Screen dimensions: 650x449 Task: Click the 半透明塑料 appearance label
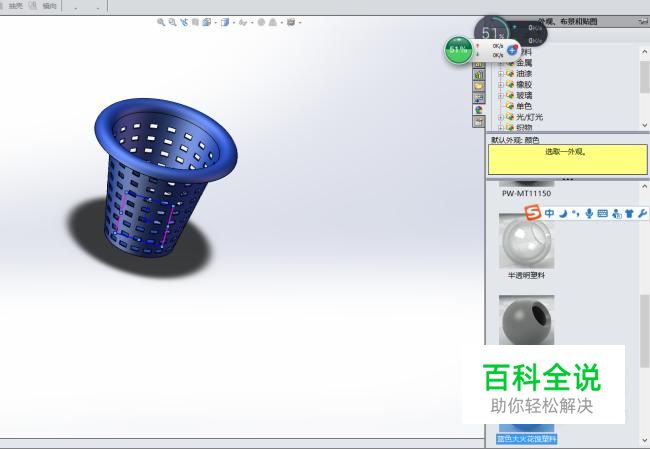(x=526, y=275)
